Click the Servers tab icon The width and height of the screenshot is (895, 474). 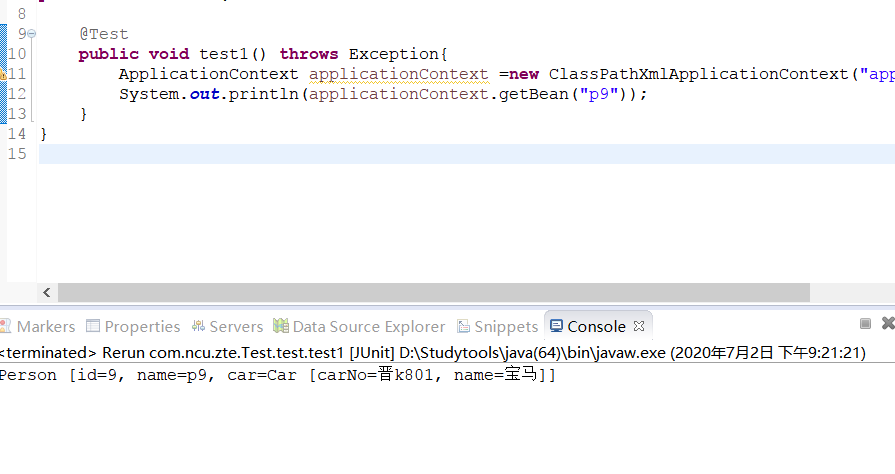[x=198, y=326]
